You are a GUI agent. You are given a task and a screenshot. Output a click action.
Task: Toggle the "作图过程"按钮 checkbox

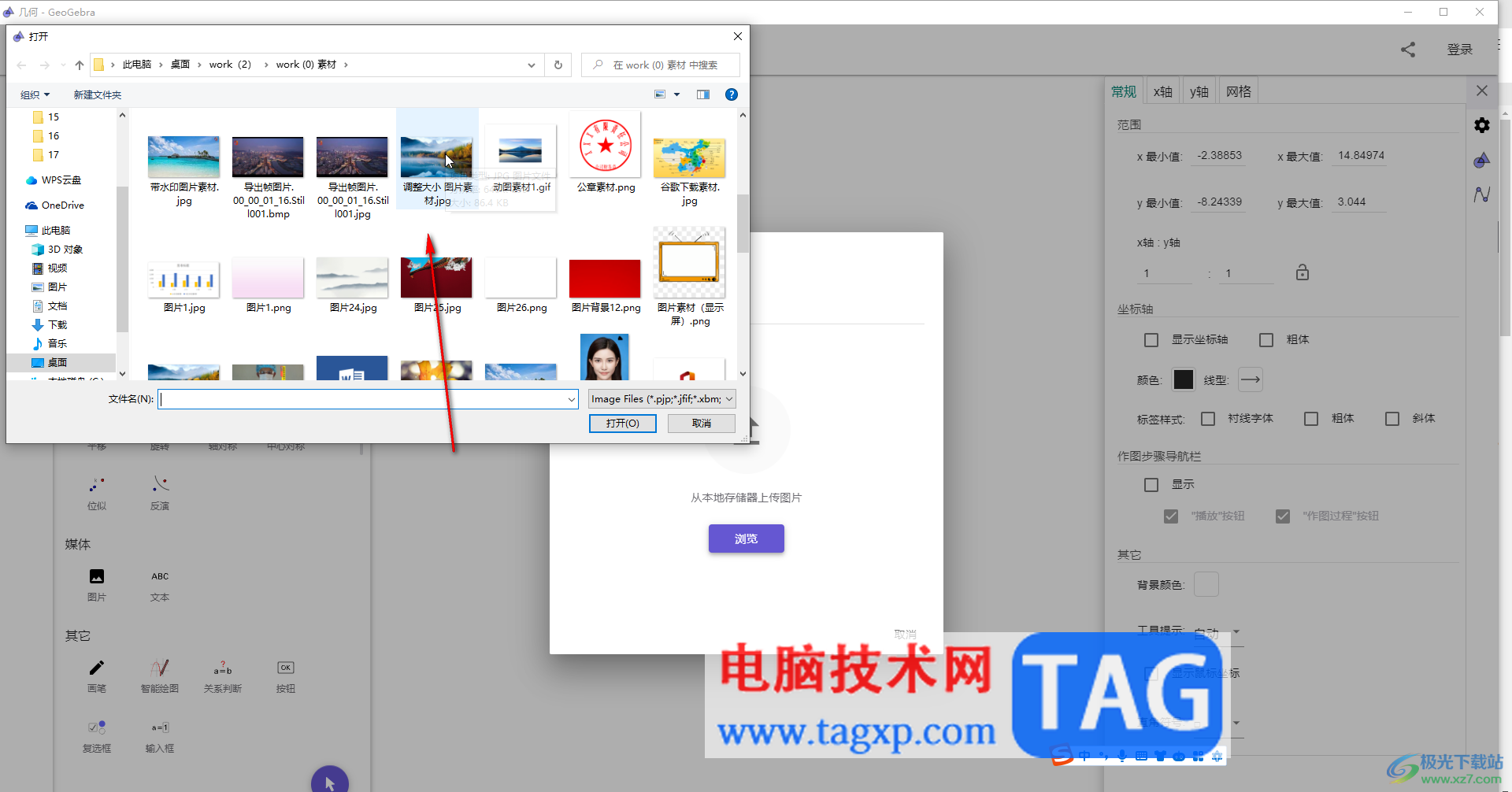tap(1283, 516)
